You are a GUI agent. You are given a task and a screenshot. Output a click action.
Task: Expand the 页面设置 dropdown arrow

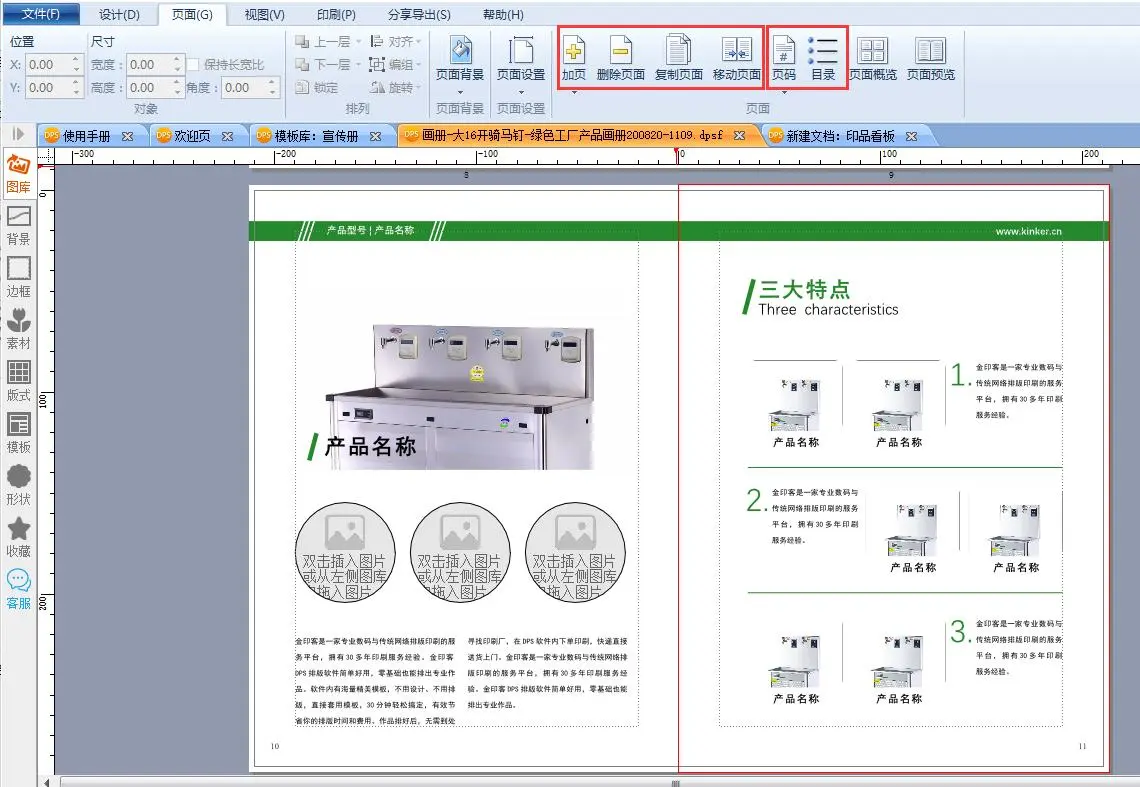[x=520, y=92]
